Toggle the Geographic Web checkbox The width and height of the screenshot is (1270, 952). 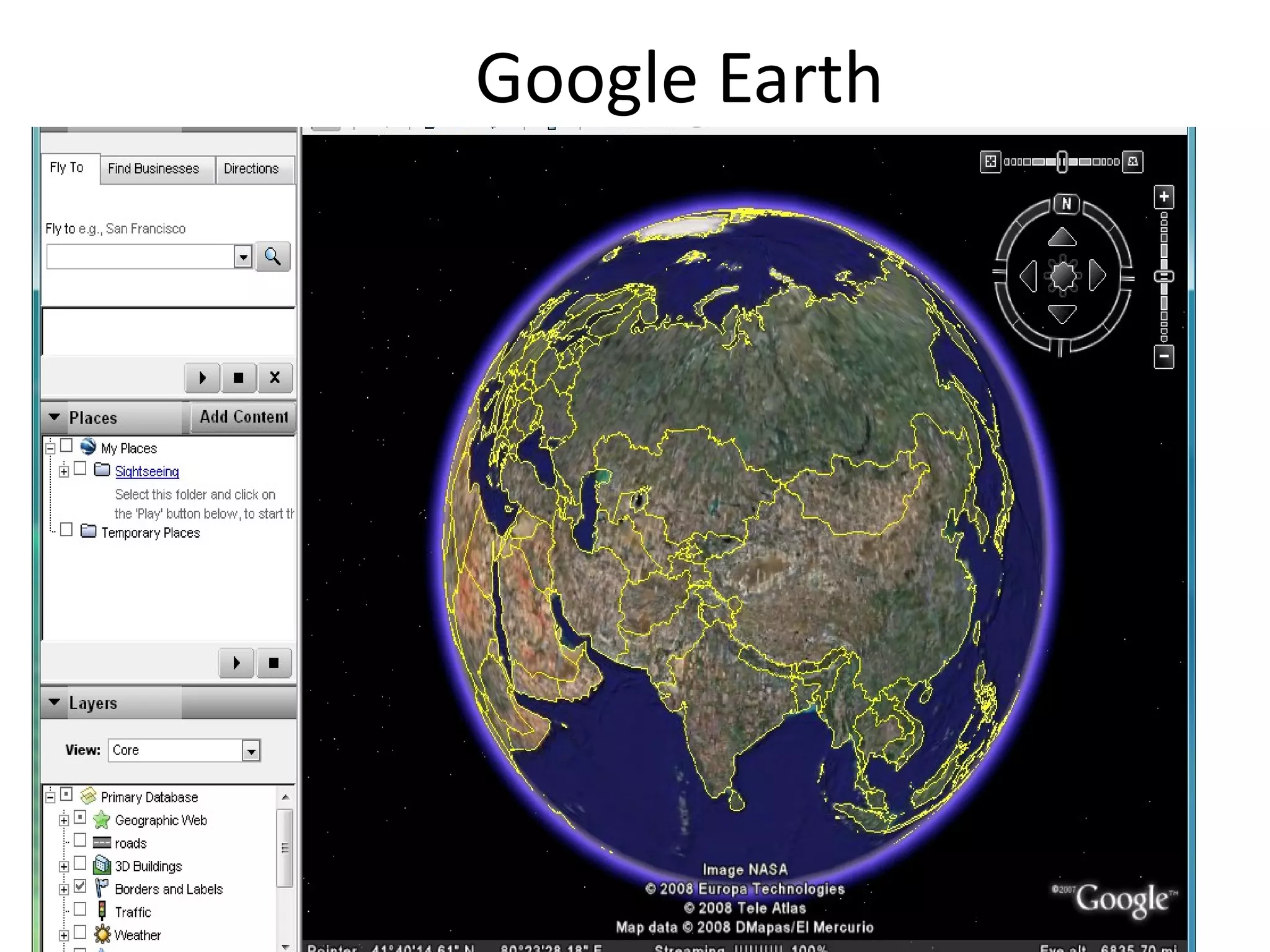[80, 818]
